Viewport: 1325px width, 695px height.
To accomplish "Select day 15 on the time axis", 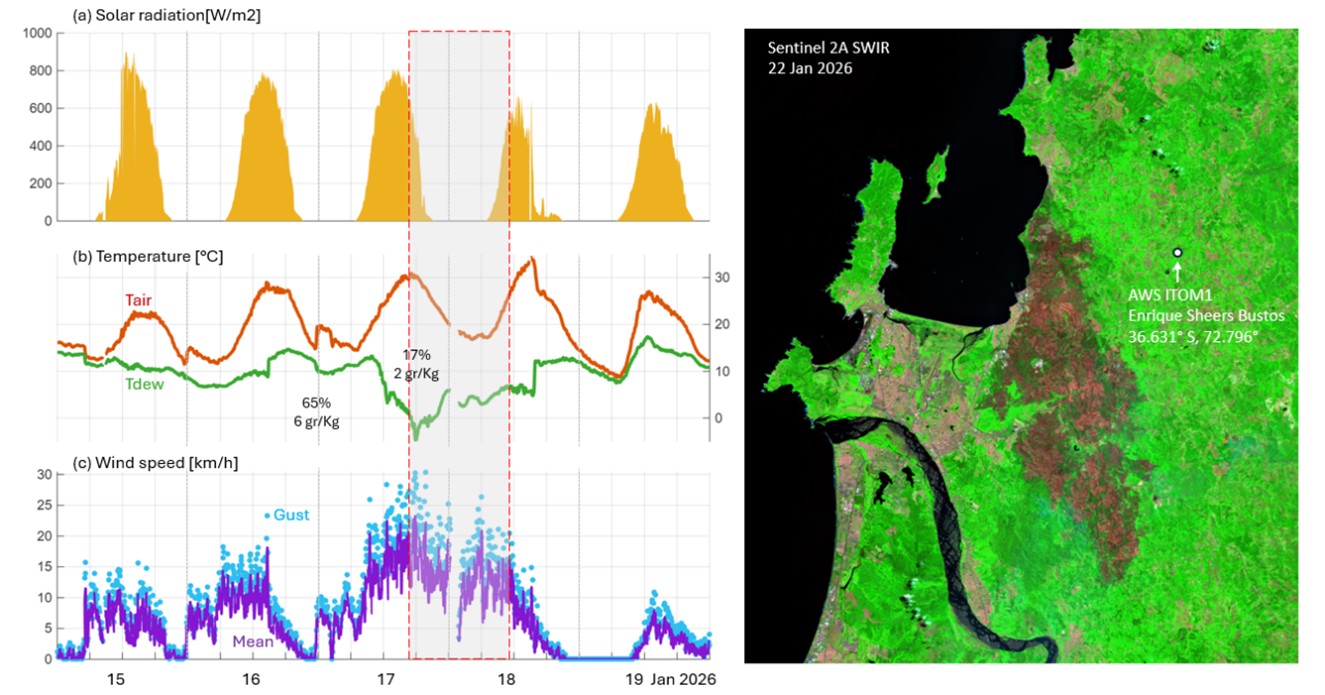I will click(115, 680).
